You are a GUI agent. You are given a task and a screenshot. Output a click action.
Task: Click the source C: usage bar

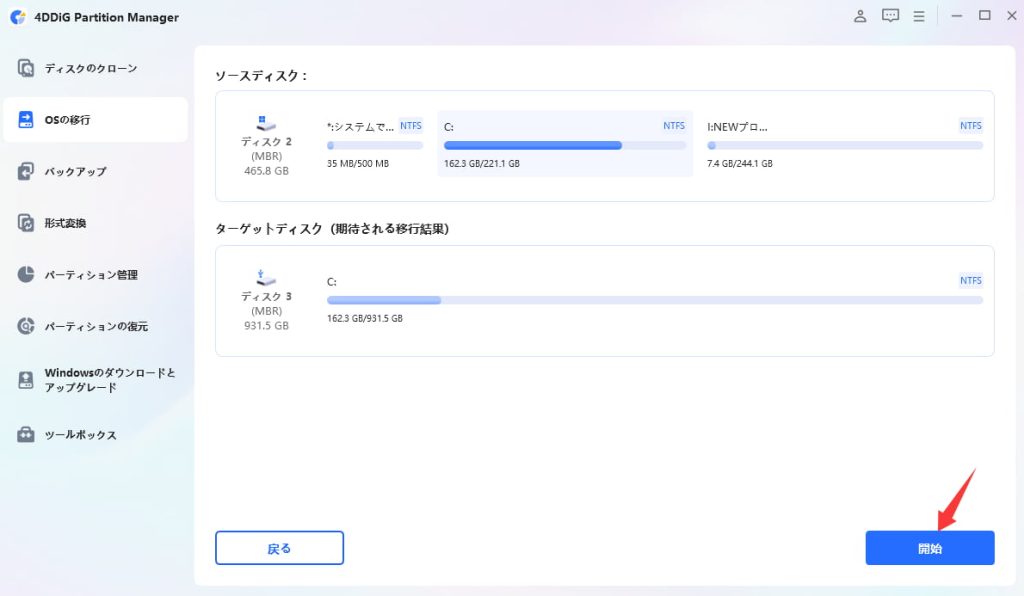565,146
